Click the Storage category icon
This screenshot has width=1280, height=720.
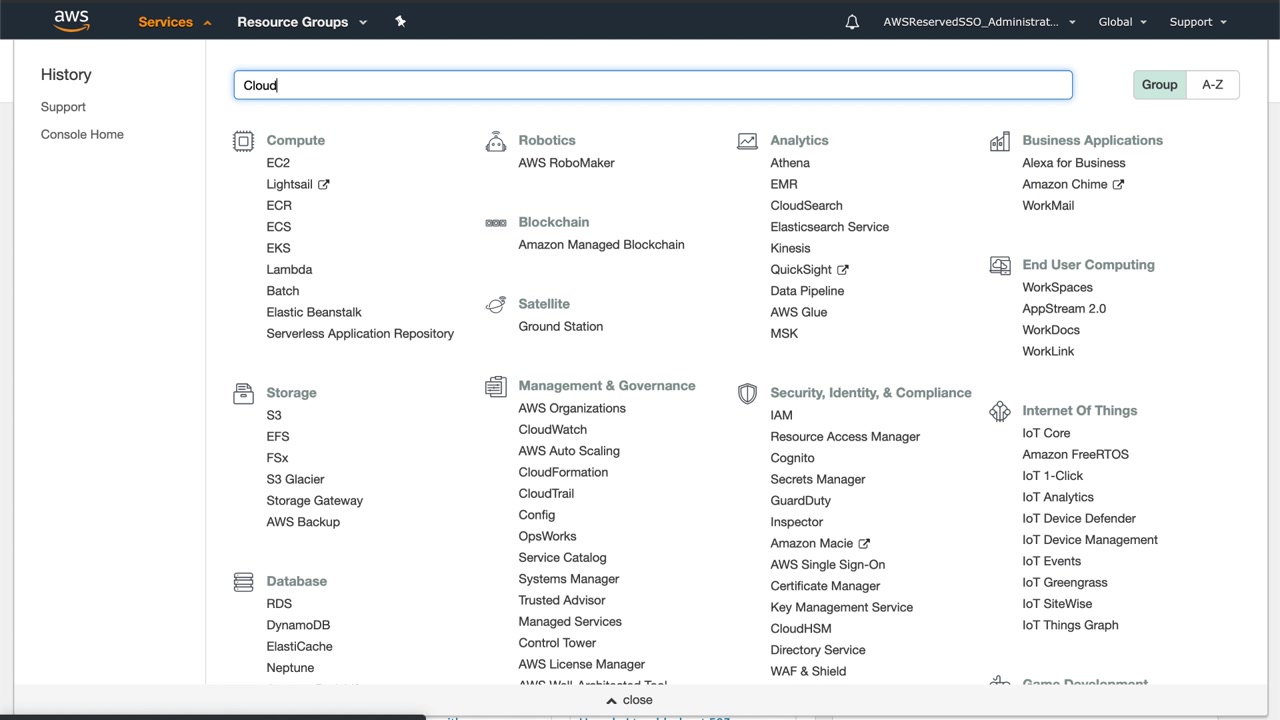[243, 393]
